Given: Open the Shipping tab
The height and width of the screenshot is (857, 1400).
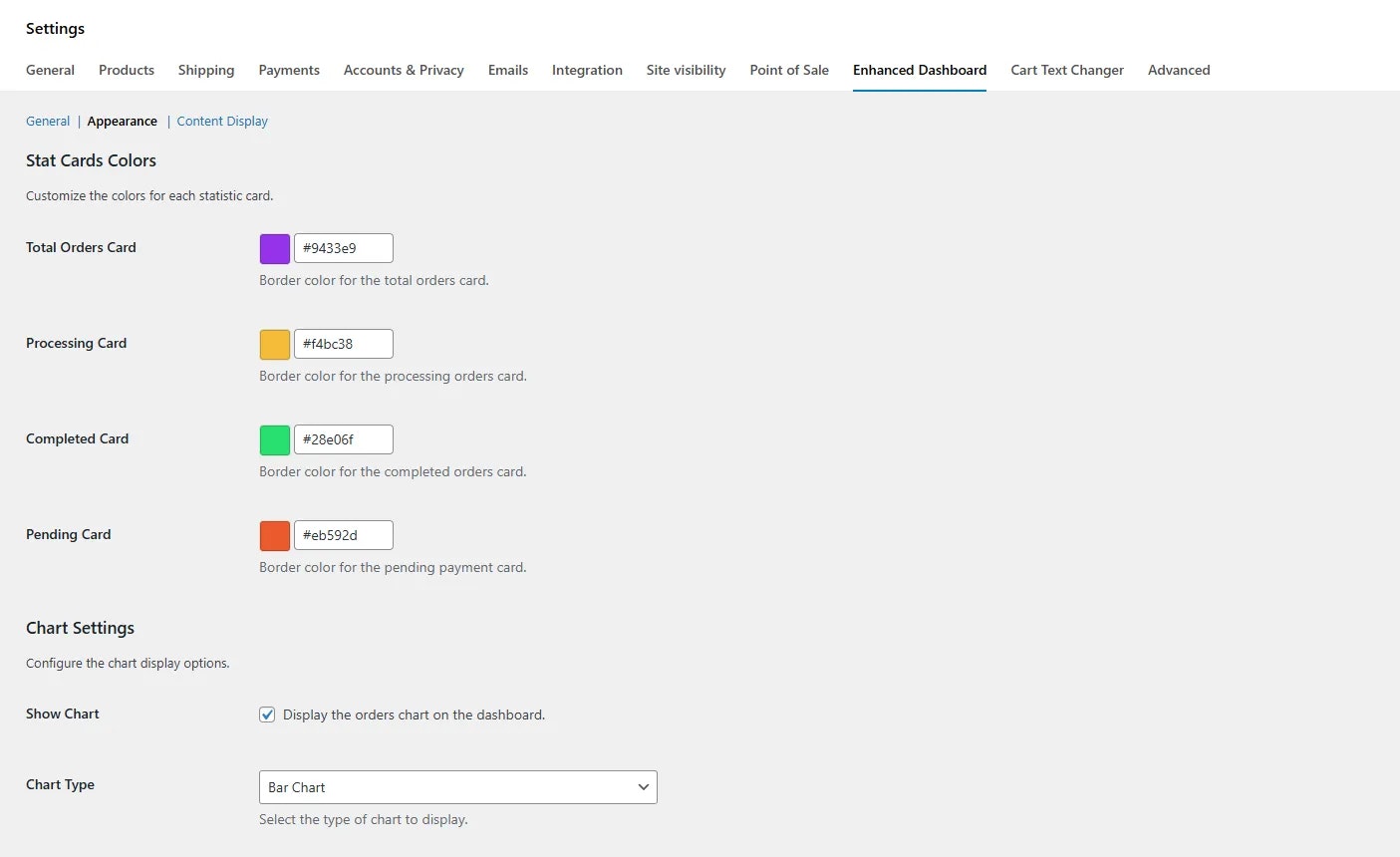Looking at the screenshot, I should [x=205, y=70].
